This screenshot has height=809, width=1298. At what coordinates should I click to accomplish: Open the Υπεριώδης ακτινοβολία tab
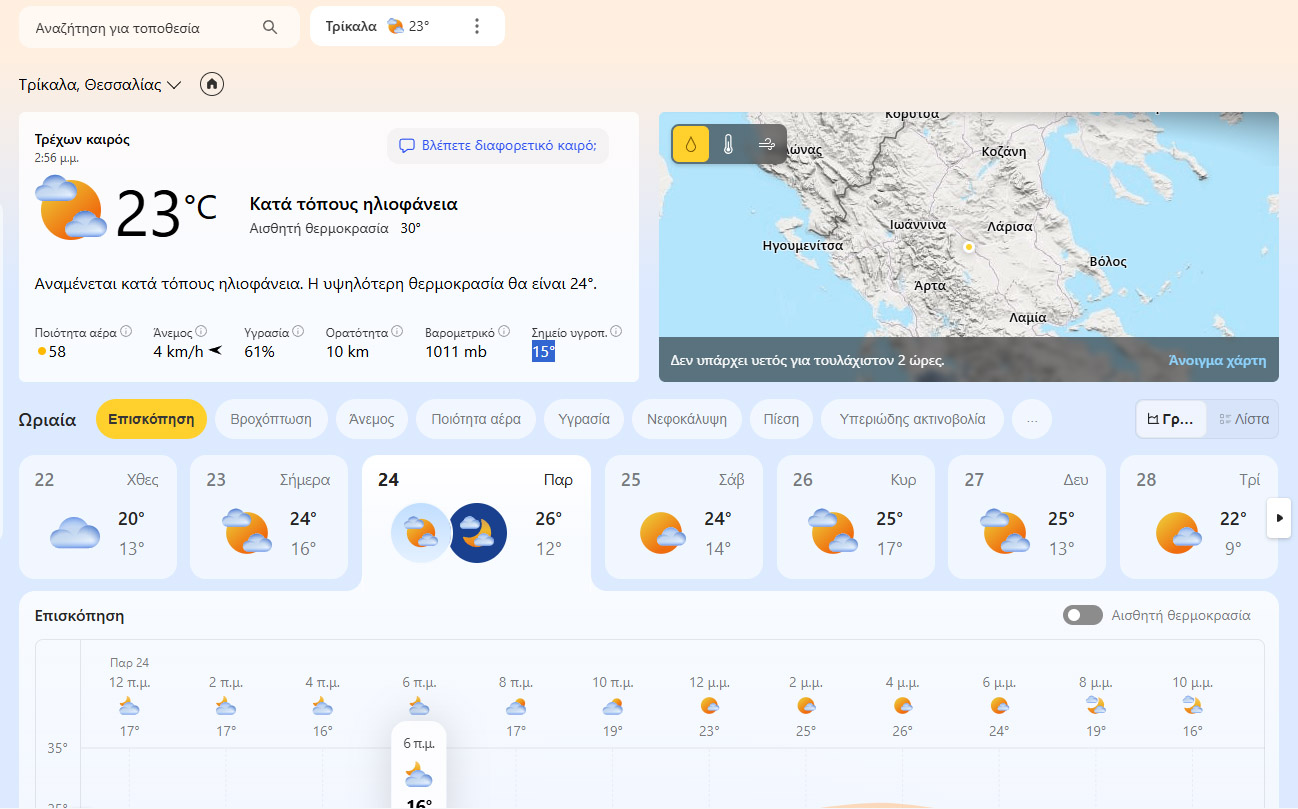coord(912,419)
